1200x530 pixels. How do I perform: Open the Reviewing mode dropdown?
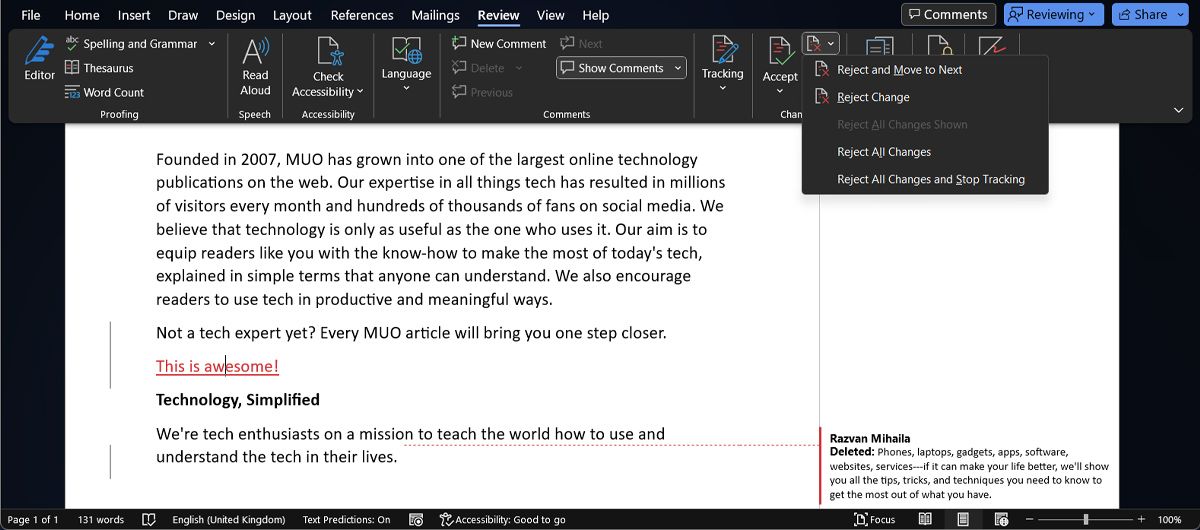1054,15
